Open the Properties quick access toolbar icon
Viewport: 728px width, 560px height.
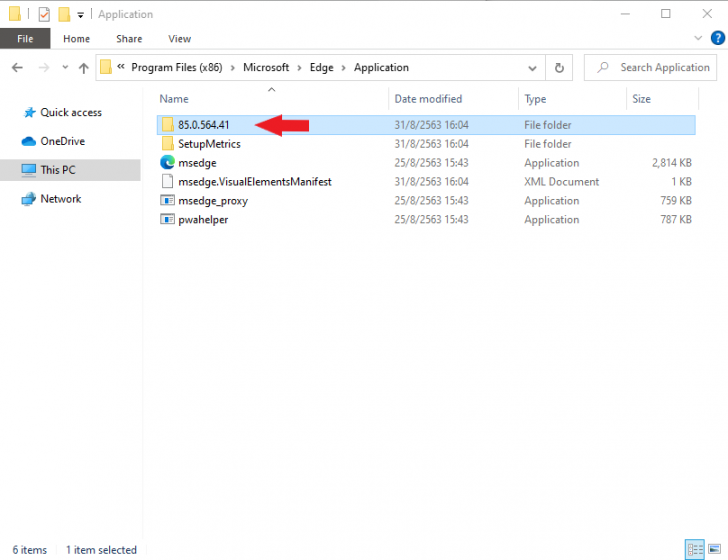click(44, 14)
